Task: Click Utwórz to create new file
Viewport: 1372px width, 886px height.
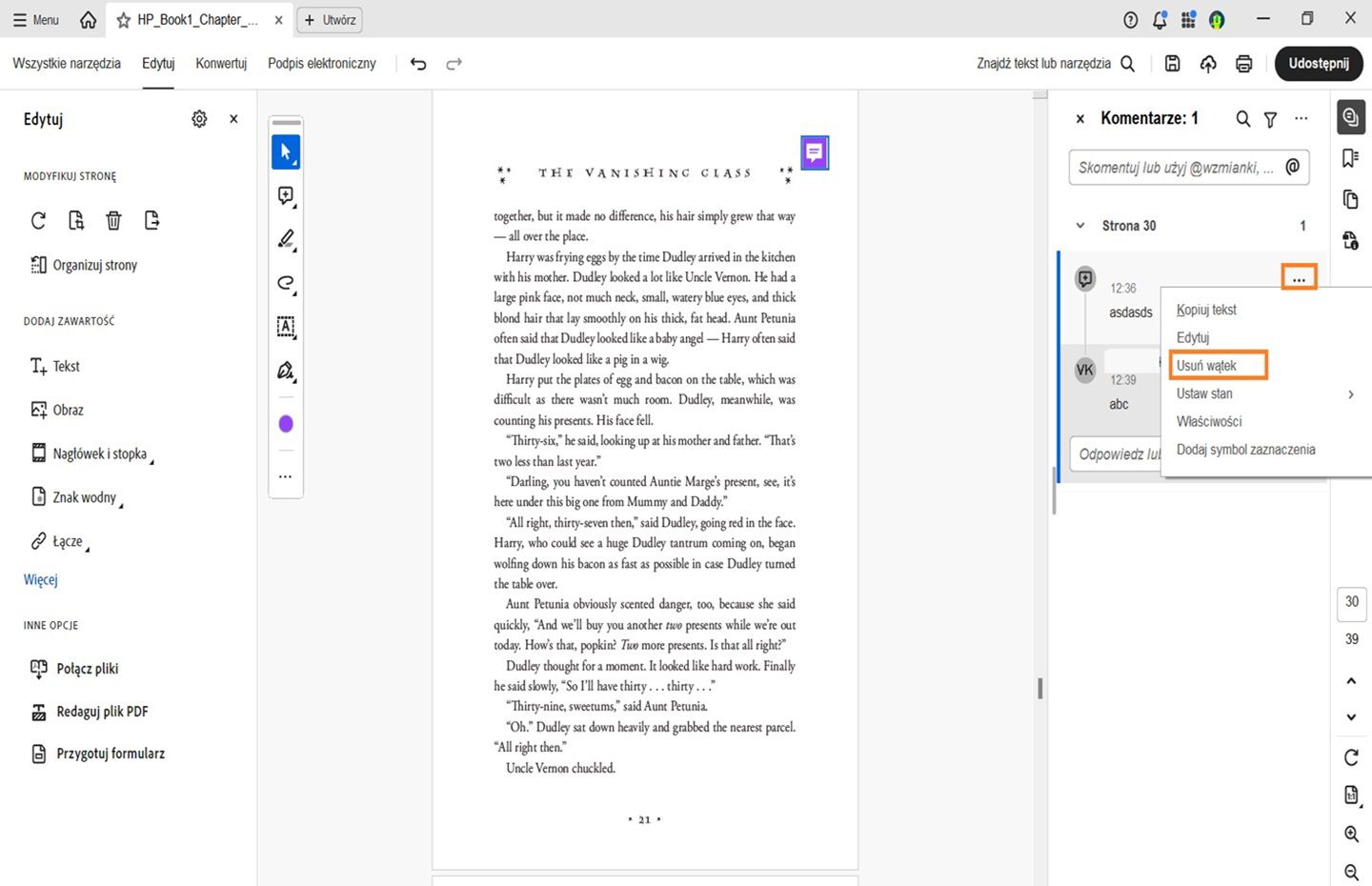Action: pyautogui.click(x=330, y=20)
